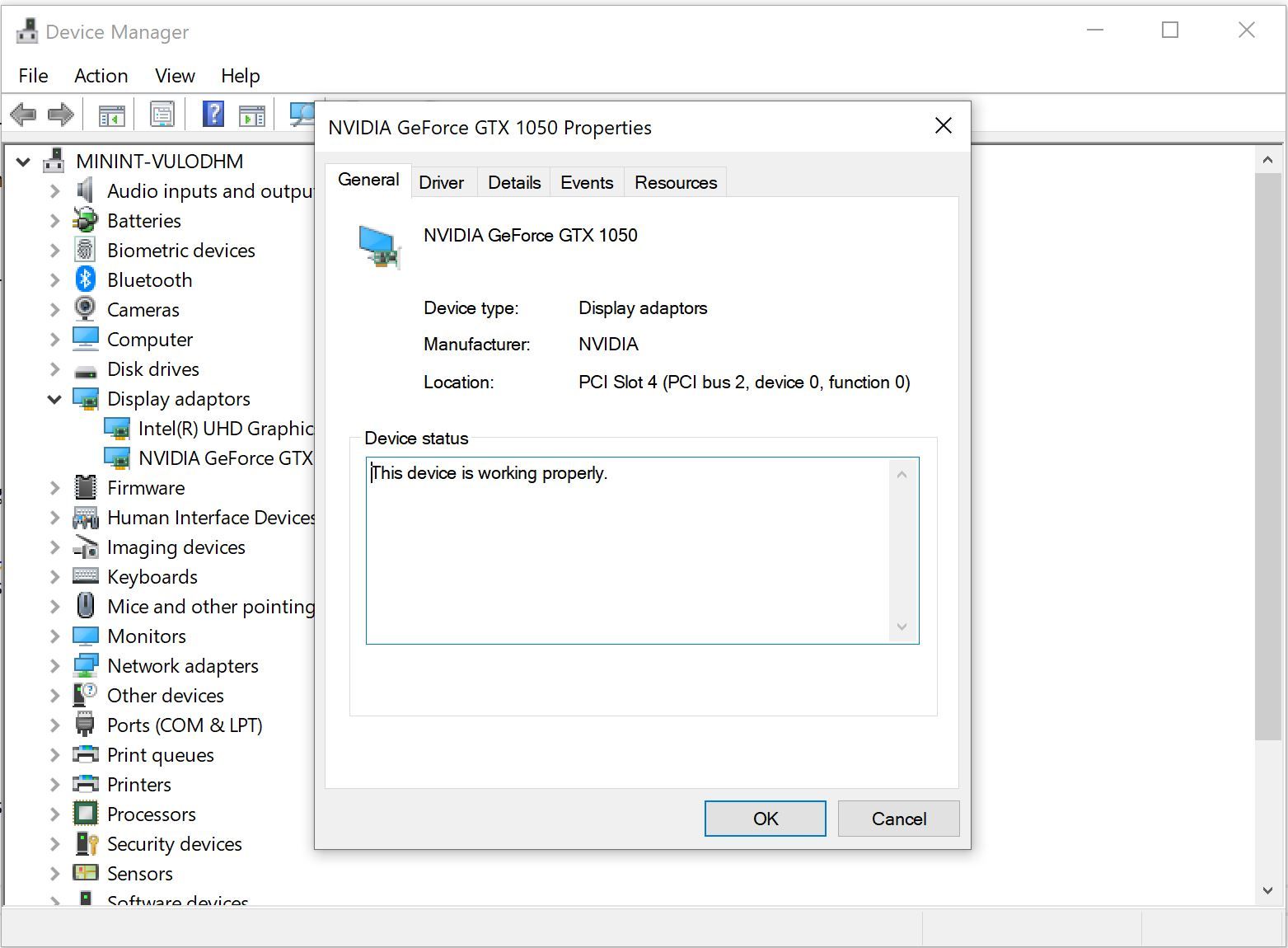Click the Firmware chip icon
Viewport: 1288px width, 948px height.
[x=85, y=487]
